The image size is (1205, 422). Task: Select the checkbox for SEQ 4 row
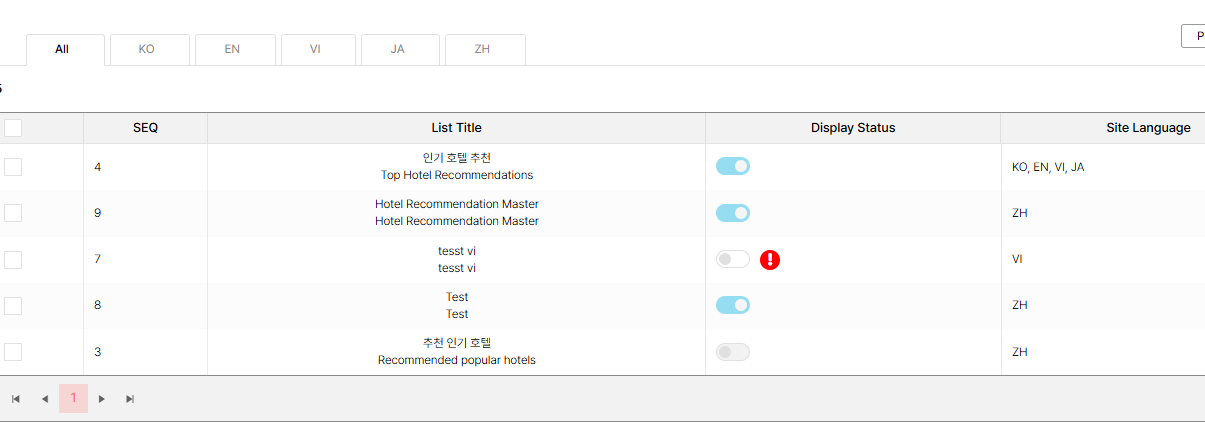point(13,167)
